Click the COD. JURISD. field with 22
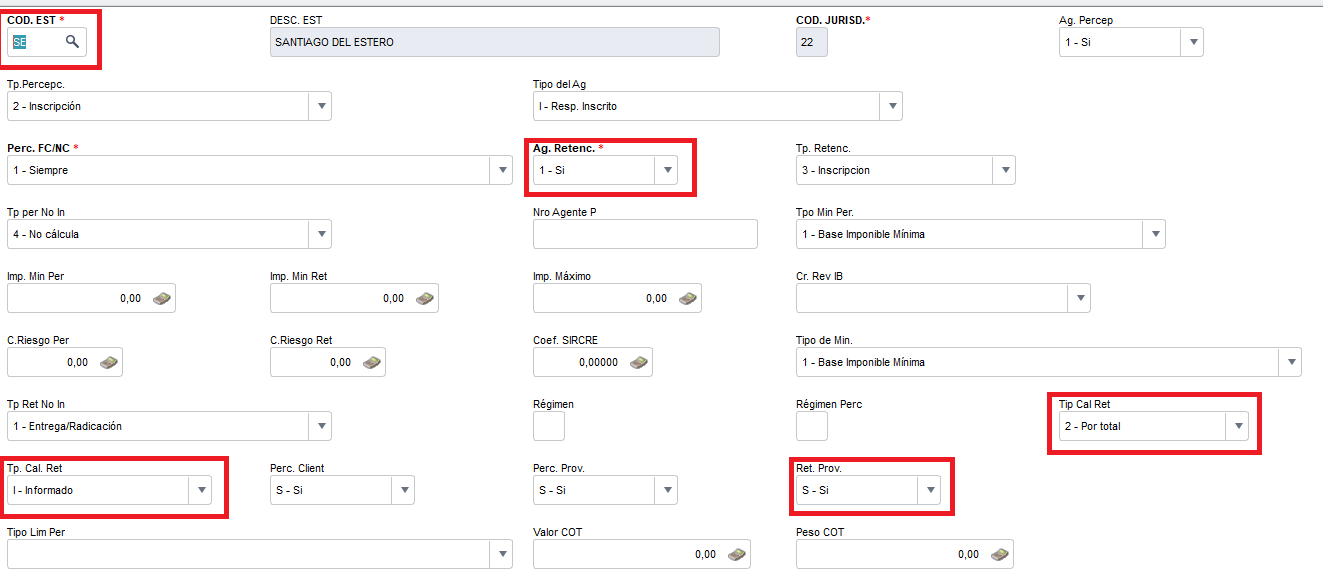Image resolution: width=1323 pixels, height=575 pixels. [812, 42]
